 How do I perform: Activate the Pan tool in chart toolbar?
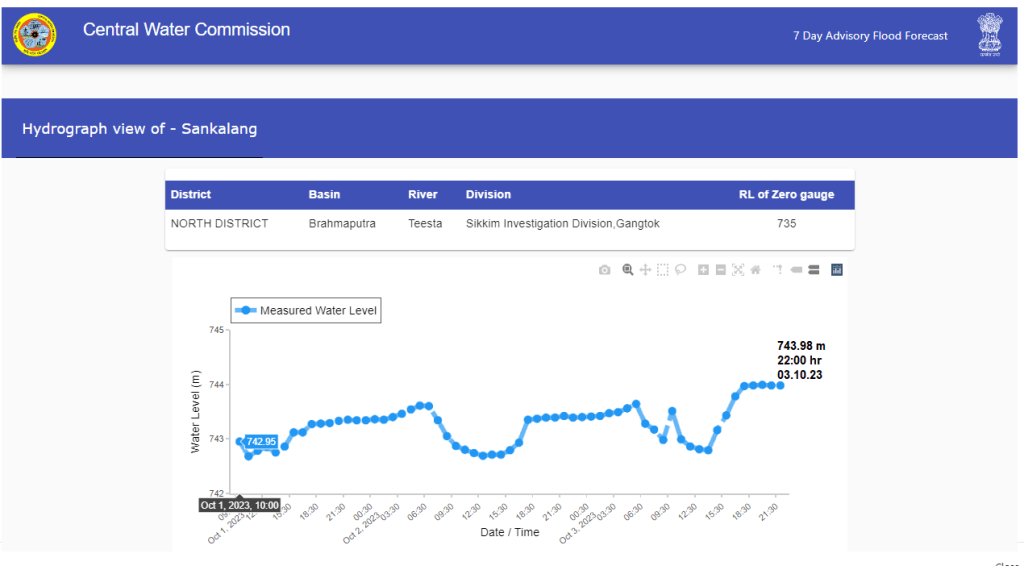tap(645, 270)
